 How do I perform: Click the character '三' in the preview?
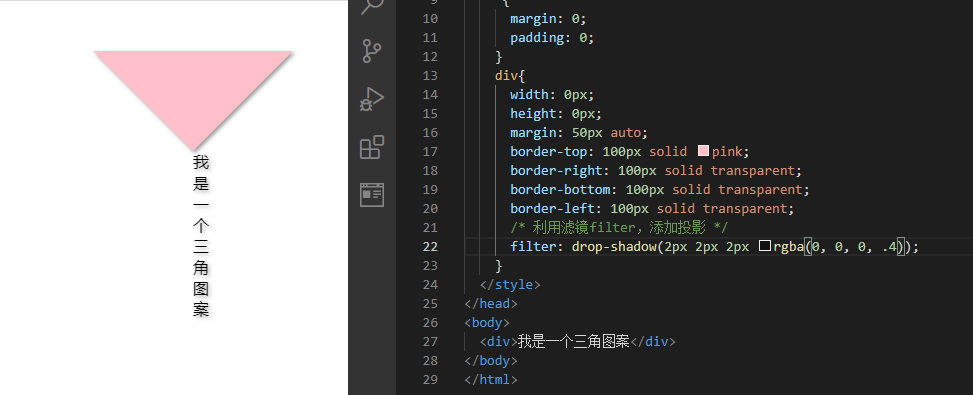pos(201,247)
